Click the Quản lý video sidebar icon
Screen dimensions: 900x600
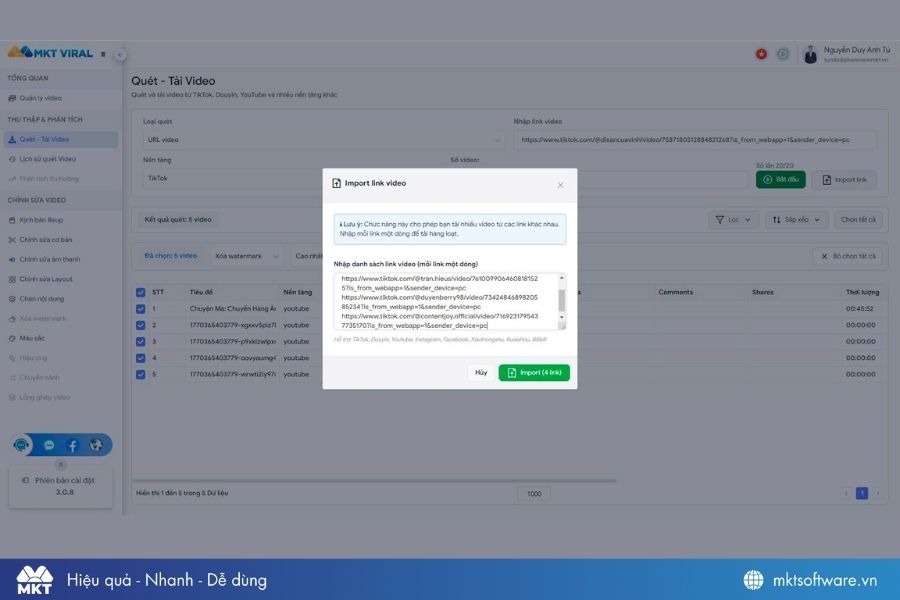pyautogui.click(x=12, y=98)
